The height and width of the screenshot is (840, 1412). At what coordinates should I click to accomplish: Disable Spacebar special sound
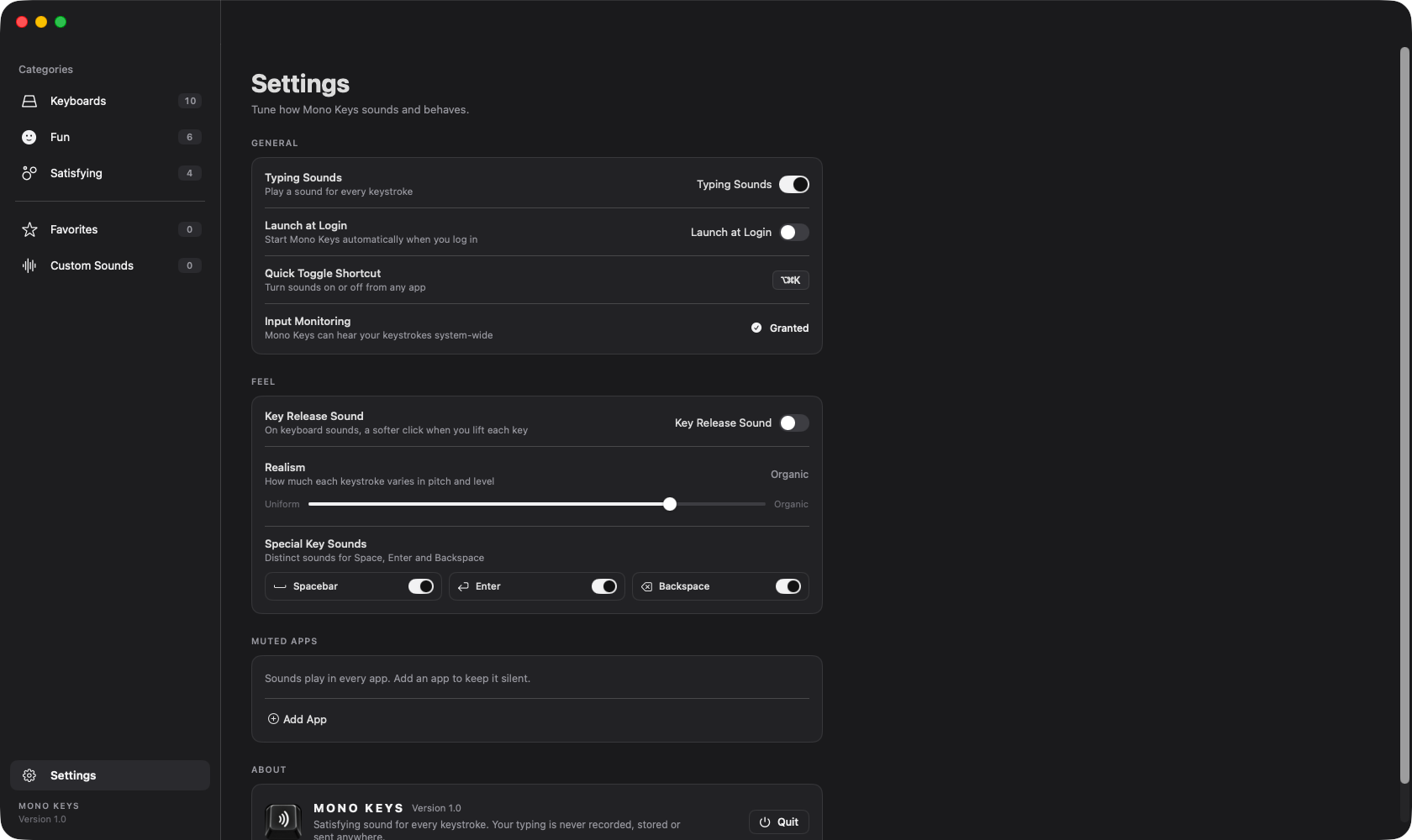tap(421, 586)
